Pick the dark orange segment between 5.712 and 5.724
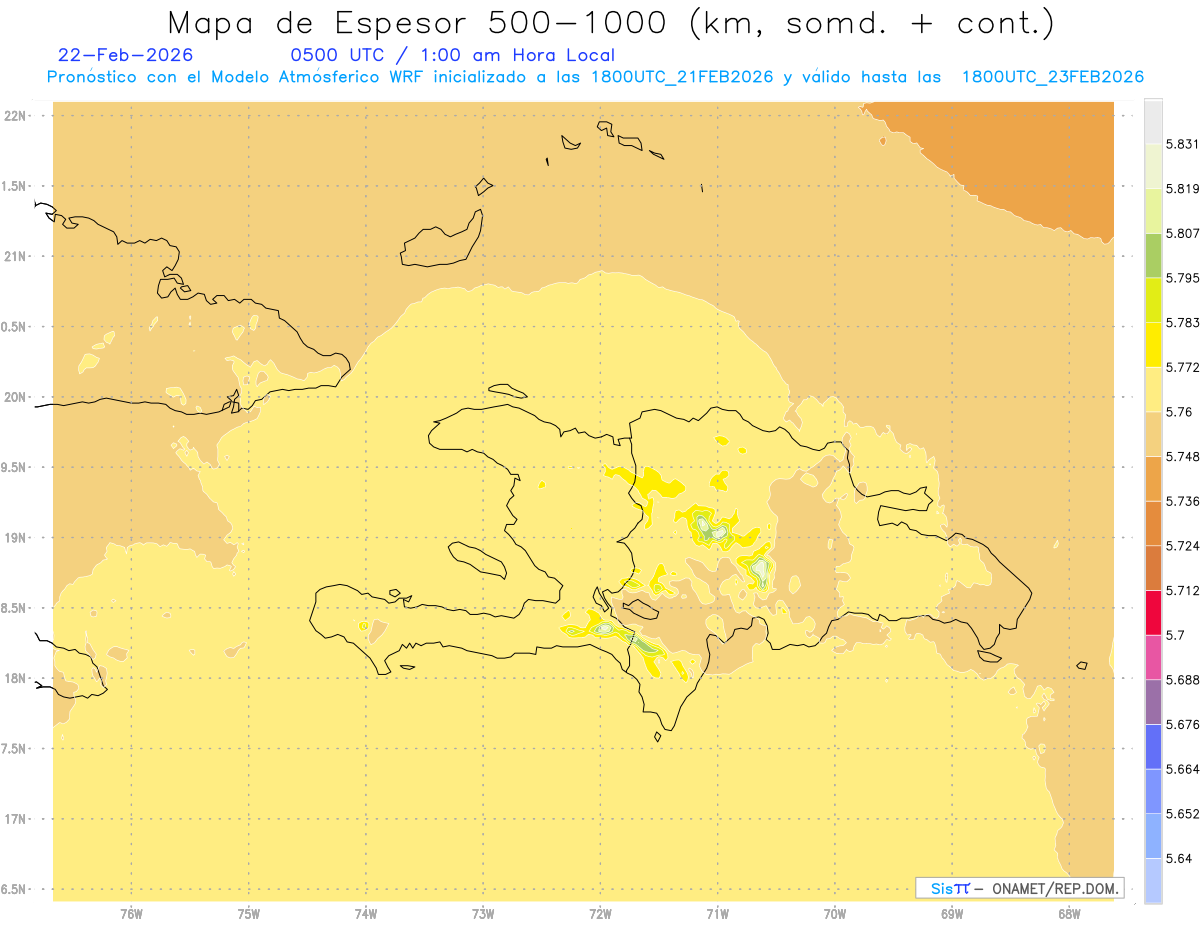Screen dimensions: 1200x927 1153,568
